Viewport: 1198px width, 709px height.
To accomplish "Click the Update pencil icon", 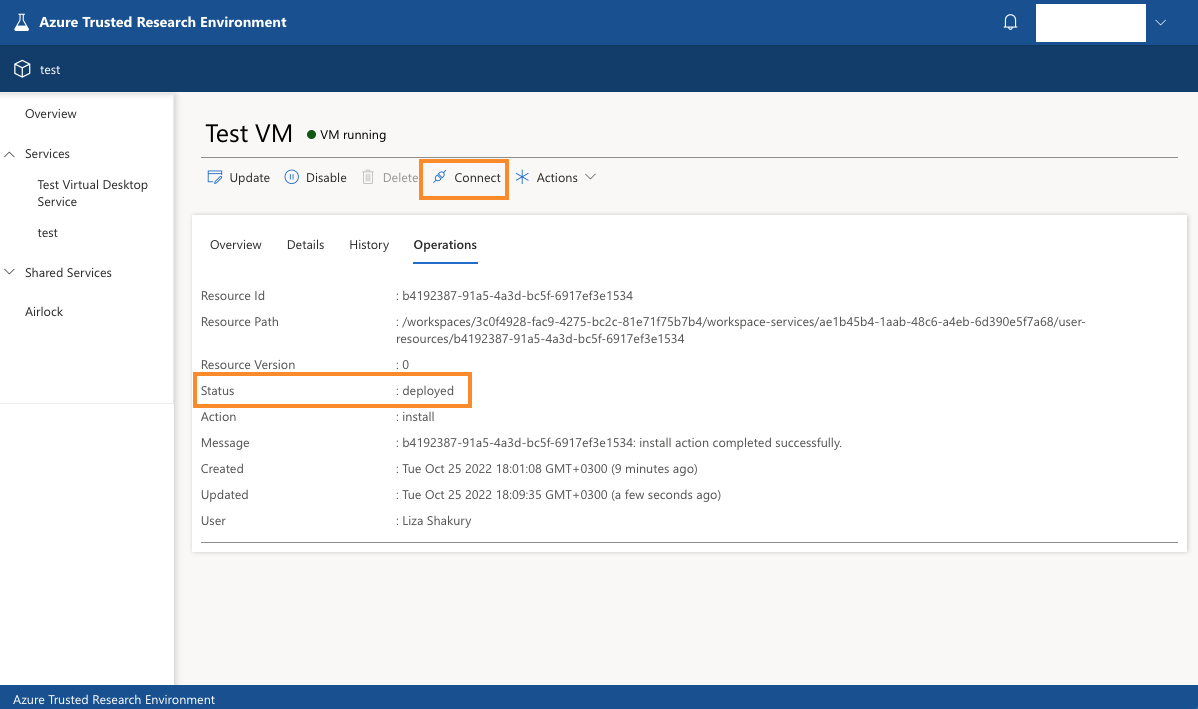I will [x=213, y=176].
